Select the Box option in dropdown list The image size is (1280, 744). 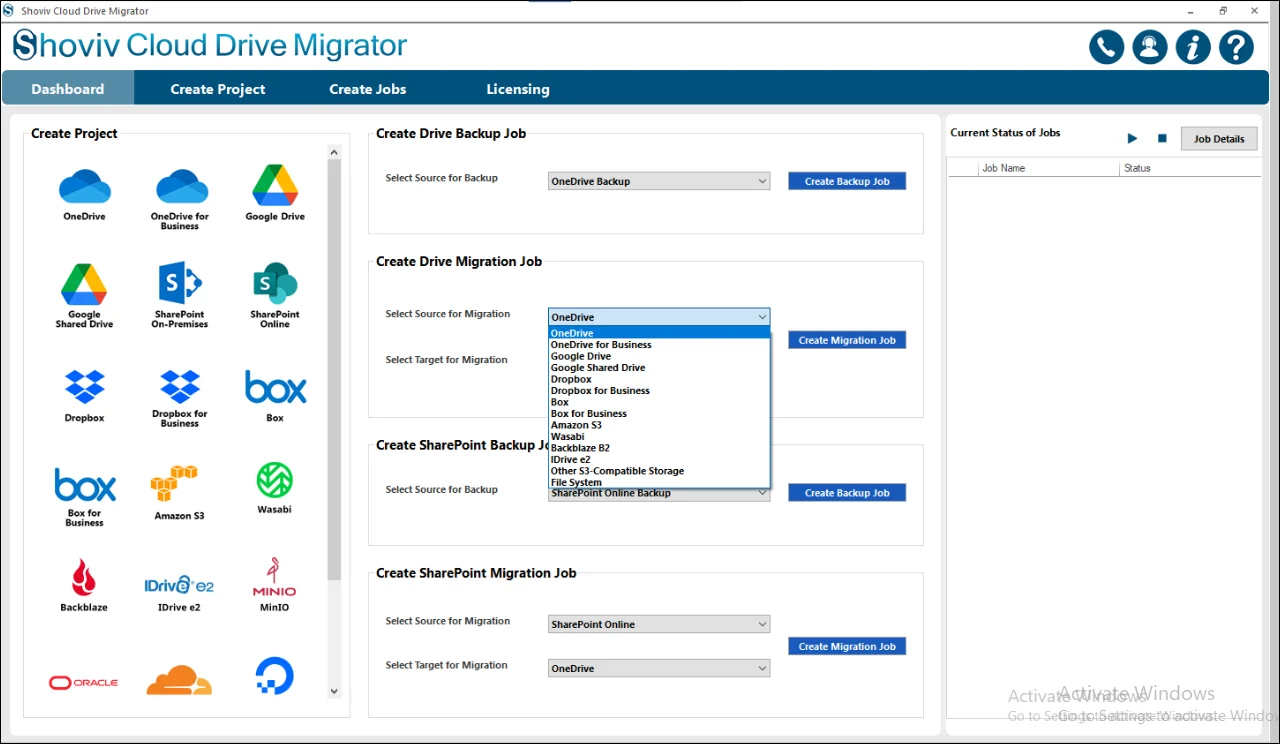click(x=659, y=402)
